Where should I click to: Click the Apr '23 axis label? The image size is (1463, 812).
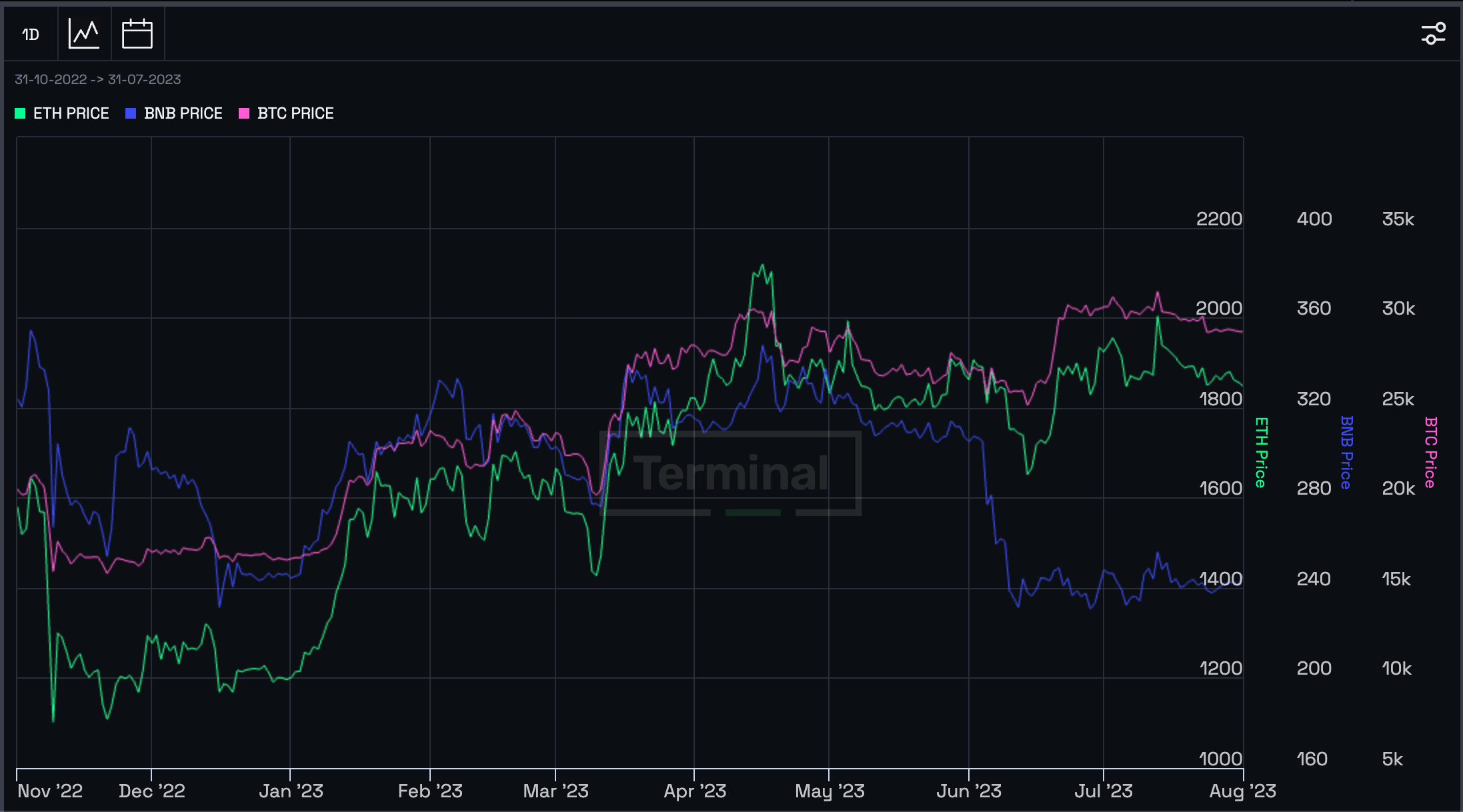tap(695, 791)
